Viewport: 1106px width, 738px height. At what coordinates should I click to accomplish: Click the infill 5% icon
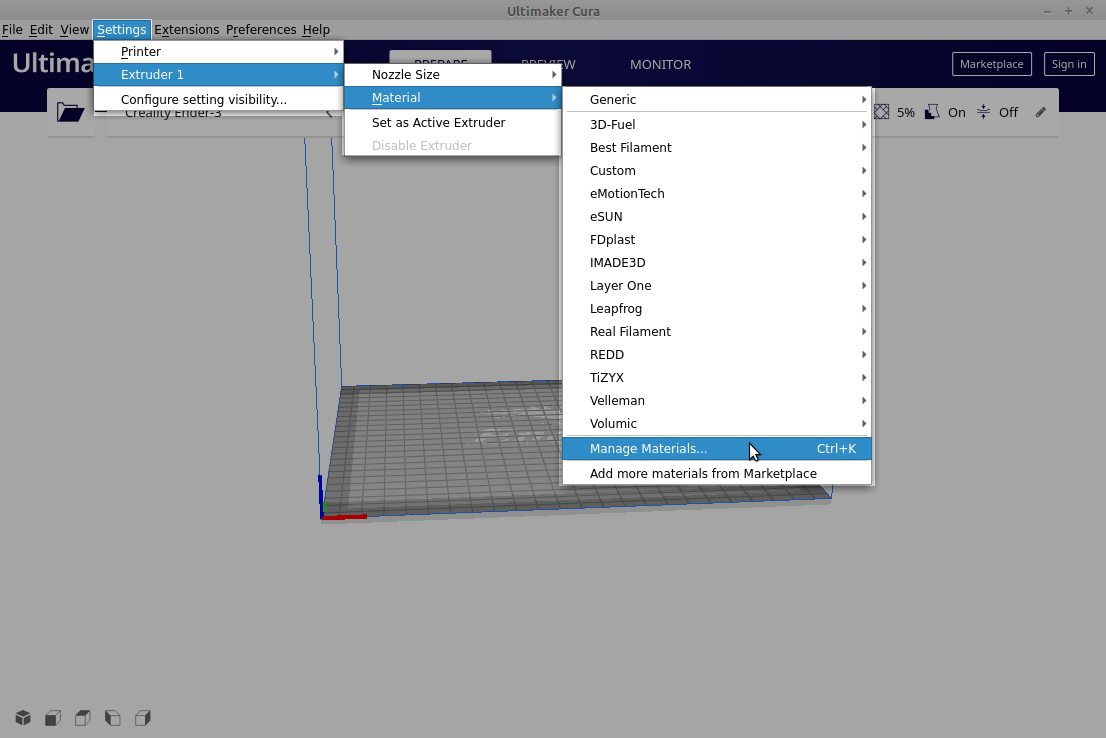click(x=882, y=112)
